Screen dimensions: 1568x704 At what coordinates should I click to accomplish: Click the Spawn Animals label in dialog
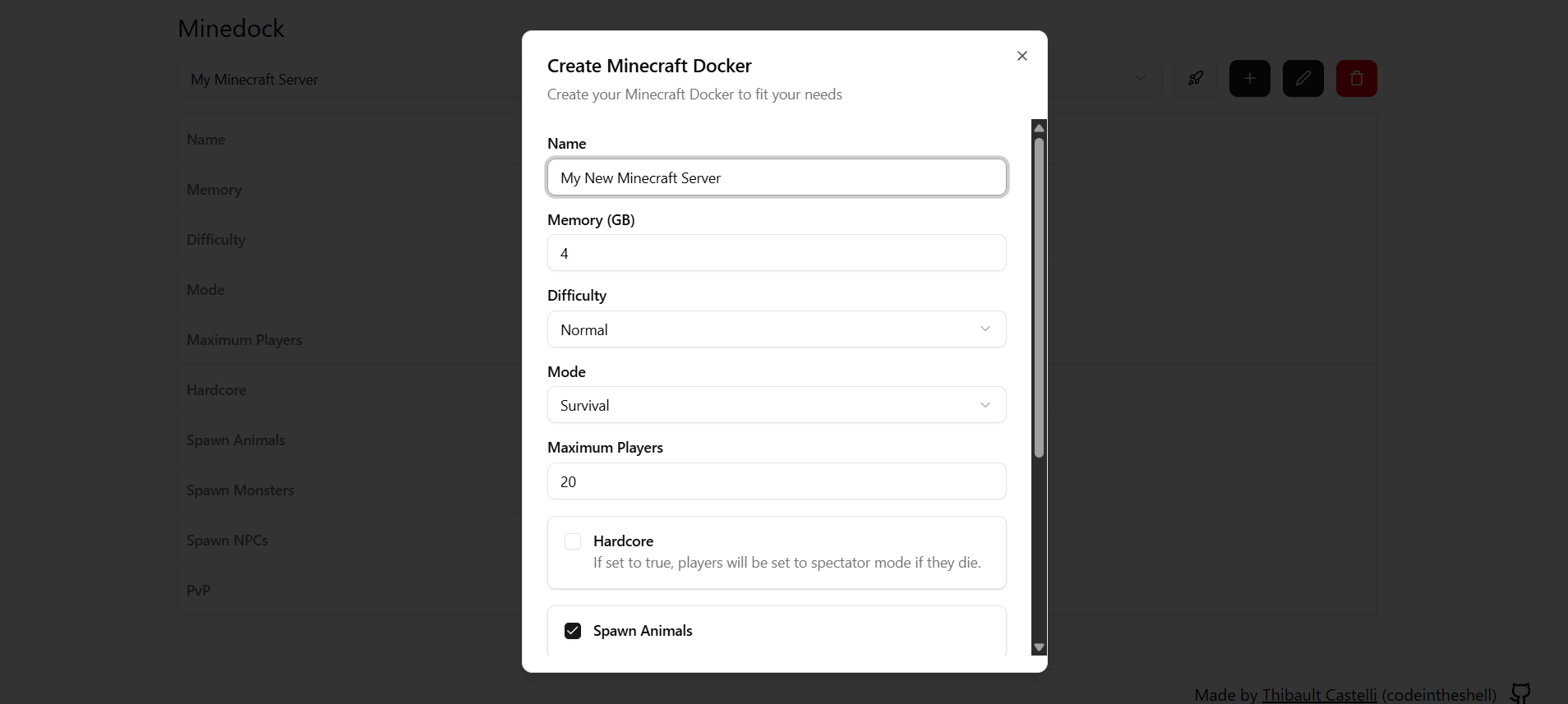(x=643, y=631)
